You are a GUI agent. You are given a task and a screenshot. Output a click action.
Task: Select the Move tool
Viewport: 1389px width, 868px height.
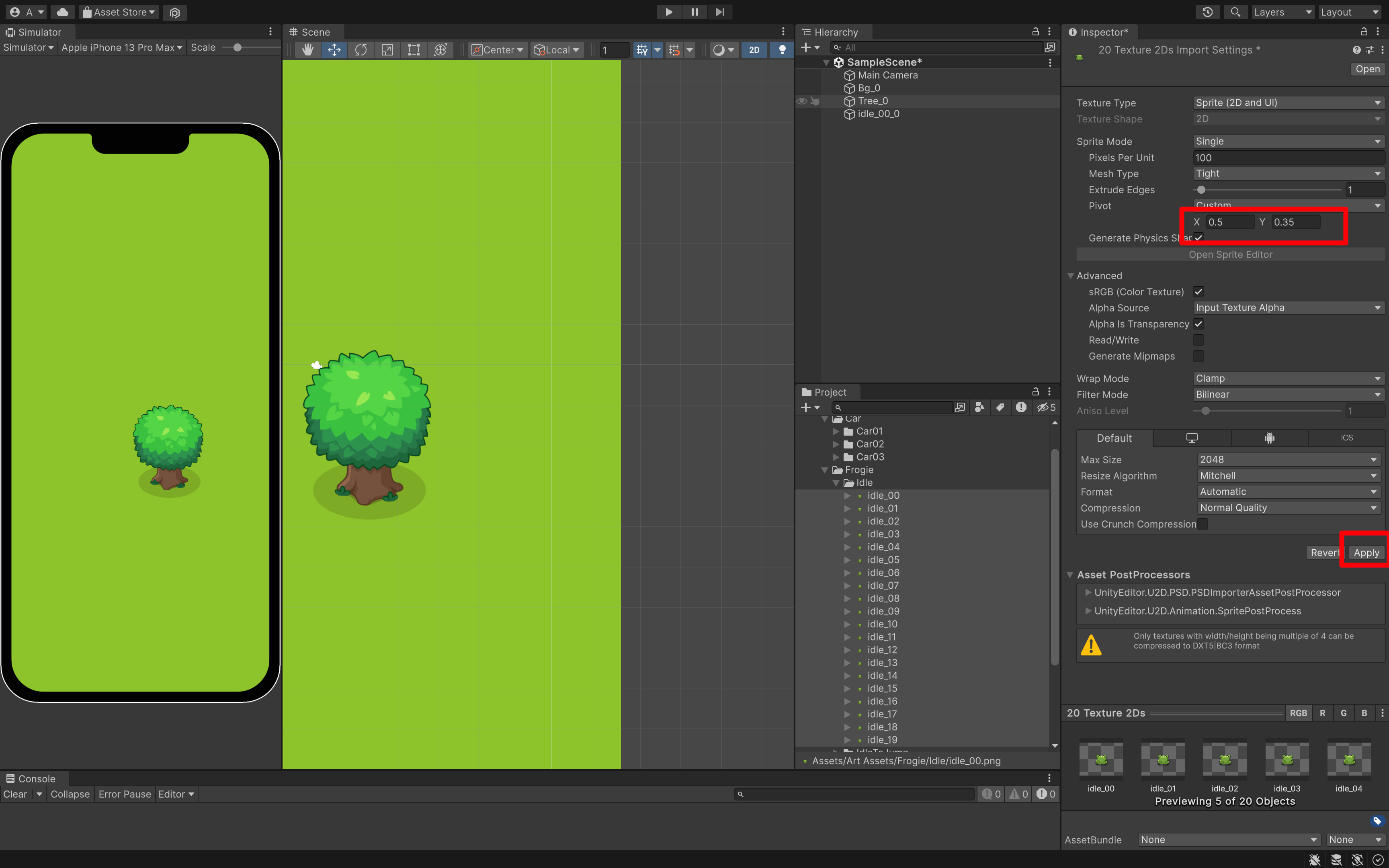334,50
